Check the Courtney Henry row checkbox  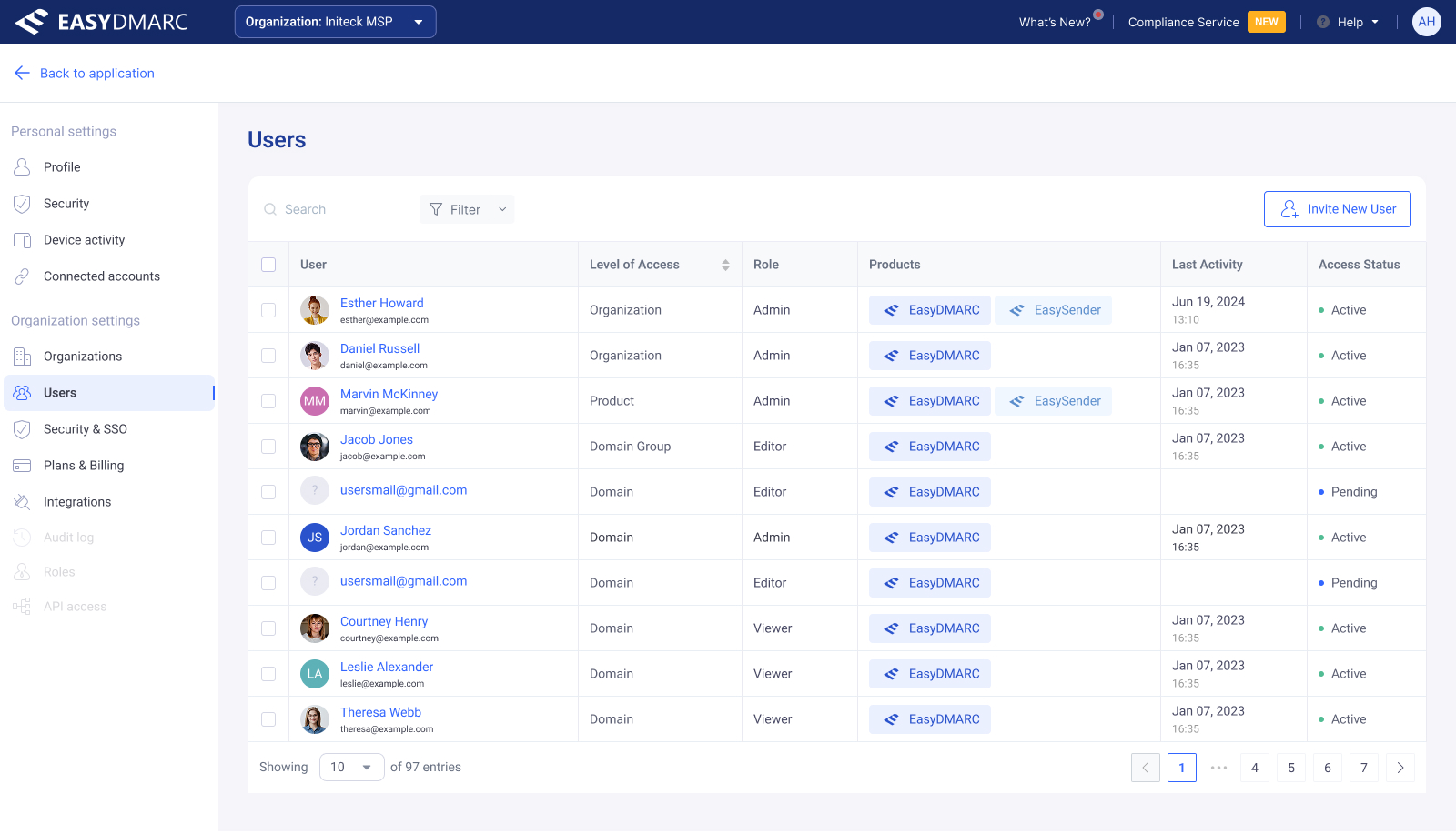point(268,628)
